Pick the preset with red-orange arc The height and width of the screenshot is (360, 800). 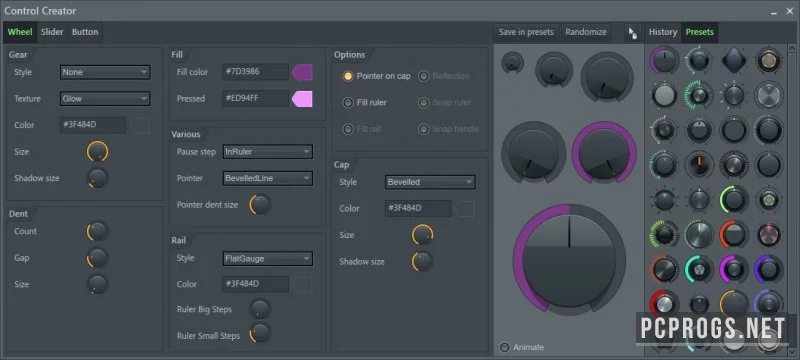734,234
